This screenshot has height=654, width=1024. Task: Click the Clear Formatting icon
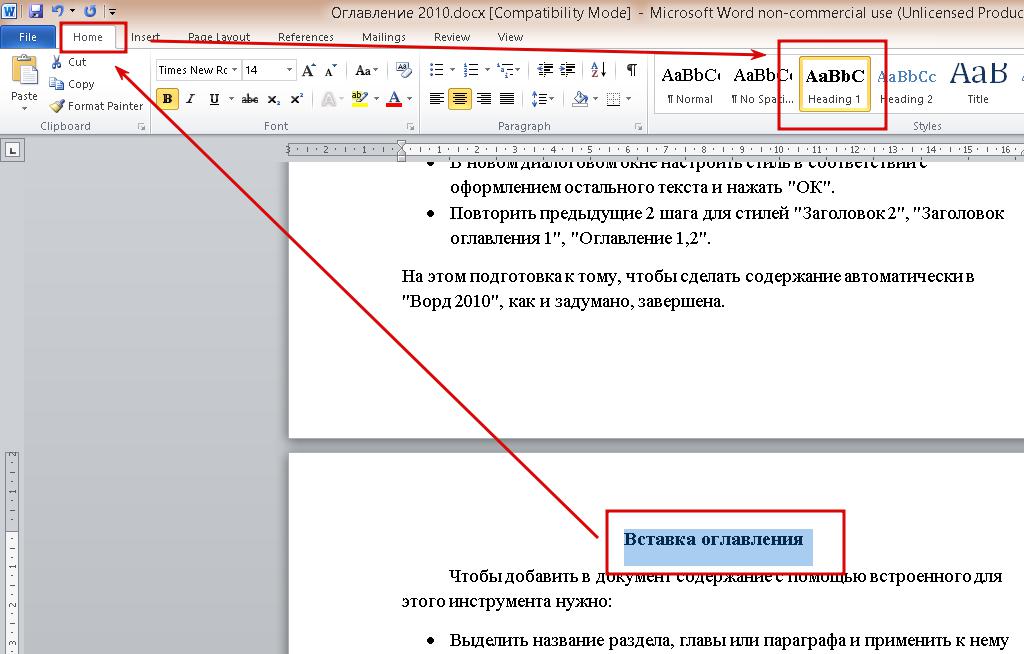(403, 70)
